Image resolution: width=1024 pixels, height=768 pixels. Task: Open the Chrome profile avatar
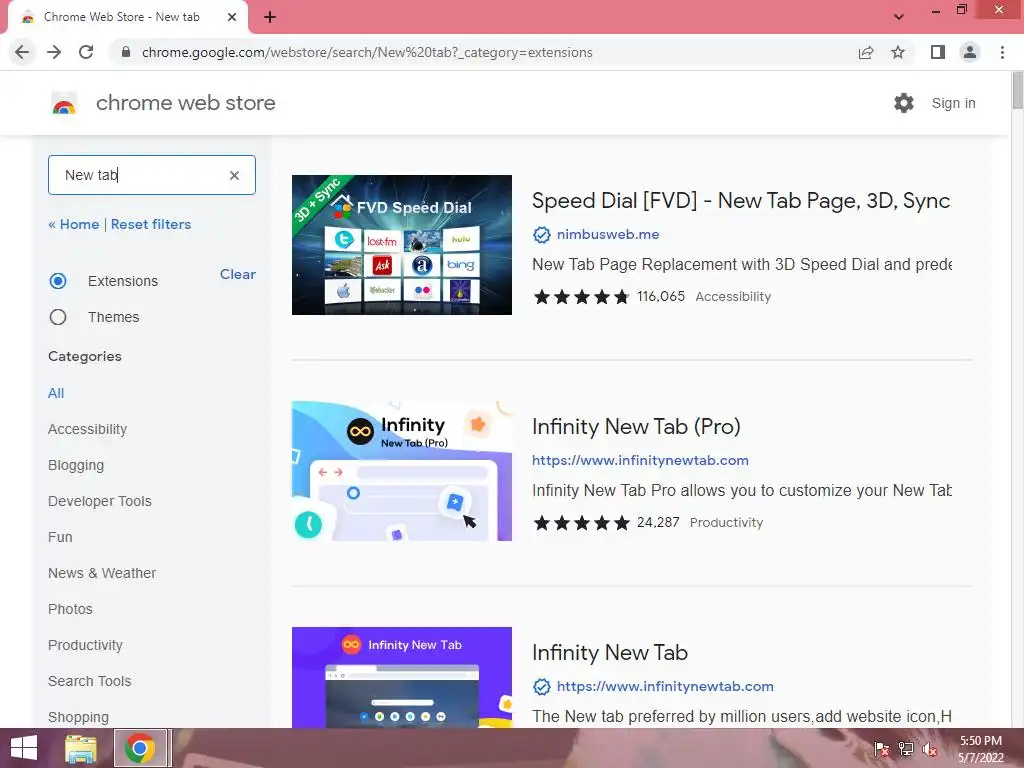(x=970, y=52)
